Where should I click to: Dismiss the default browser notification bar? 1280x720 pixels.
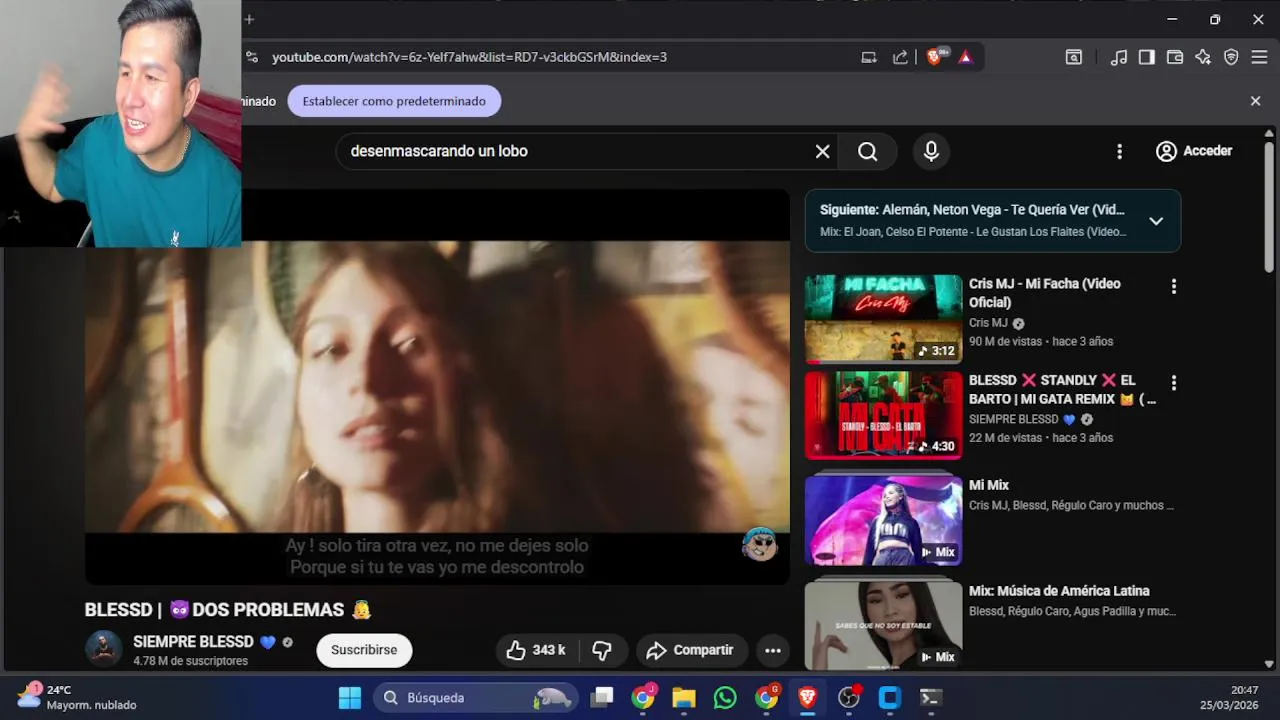click(1256, 101)
